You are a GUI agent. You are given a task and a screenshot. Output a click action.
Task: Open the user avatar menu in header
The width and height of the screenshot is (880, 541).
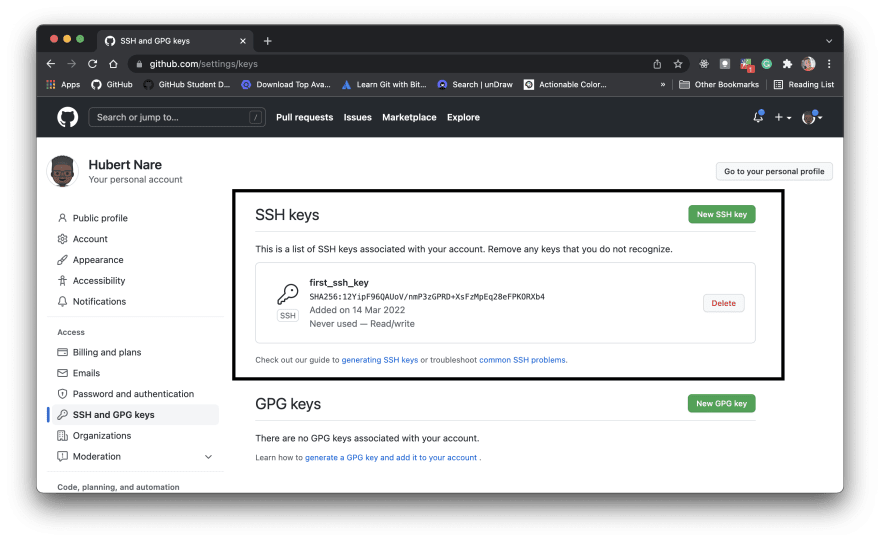[x=812, y=117]
